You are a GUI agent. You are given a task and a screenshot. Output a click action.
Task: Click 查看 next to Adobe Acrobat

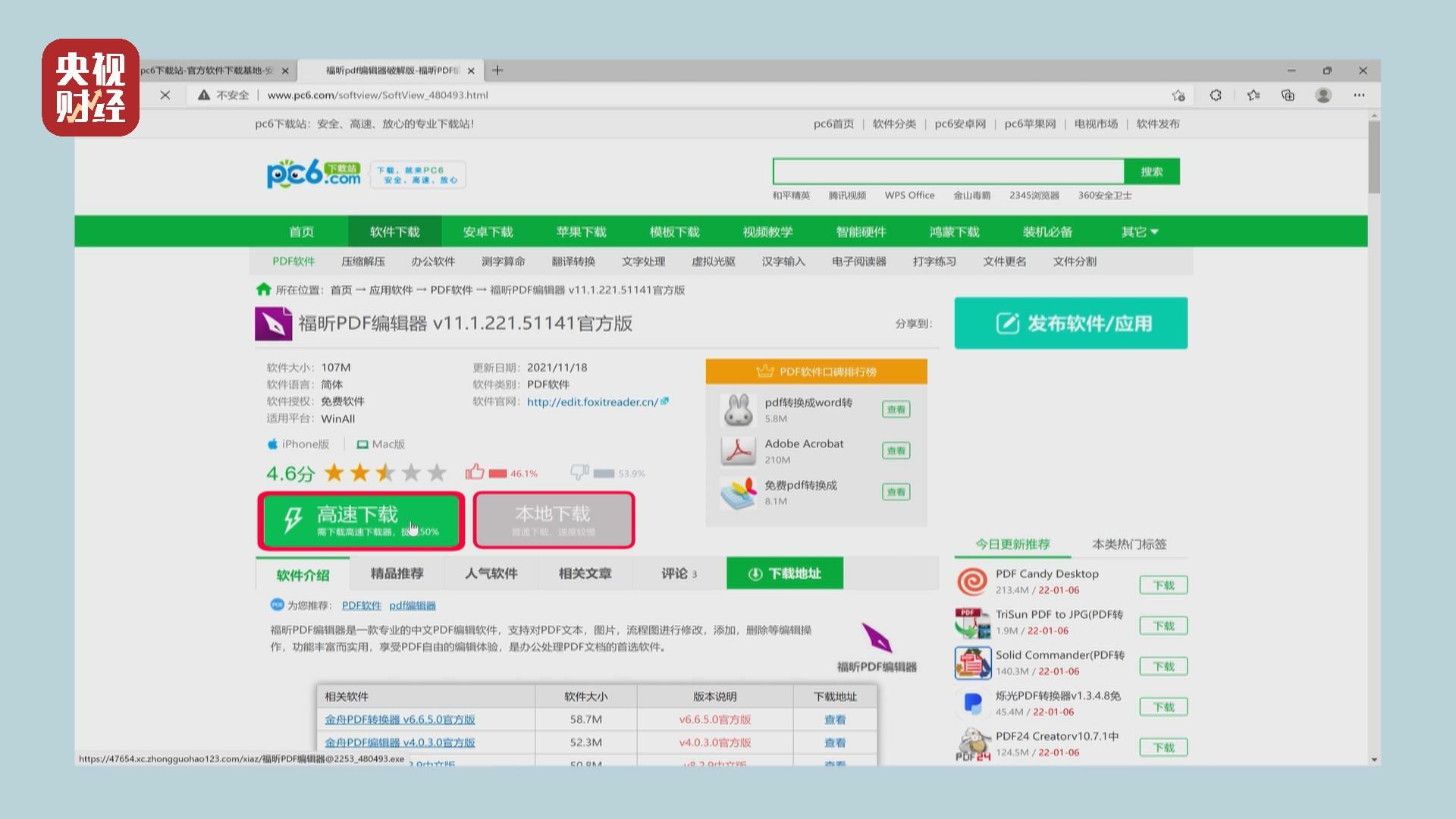(896, 450)
